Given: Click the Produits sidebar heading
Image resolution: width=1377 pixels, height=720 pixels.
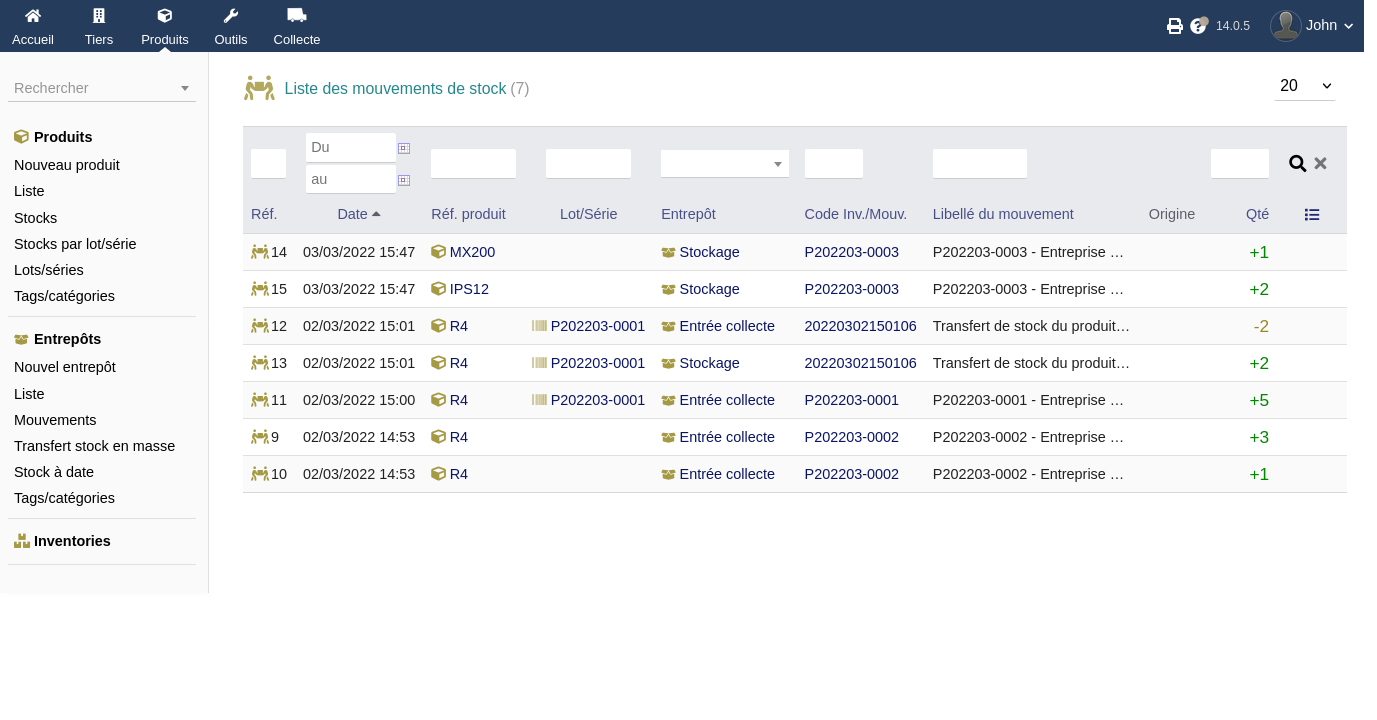Looking at the screenshot, I should [63, 137].
